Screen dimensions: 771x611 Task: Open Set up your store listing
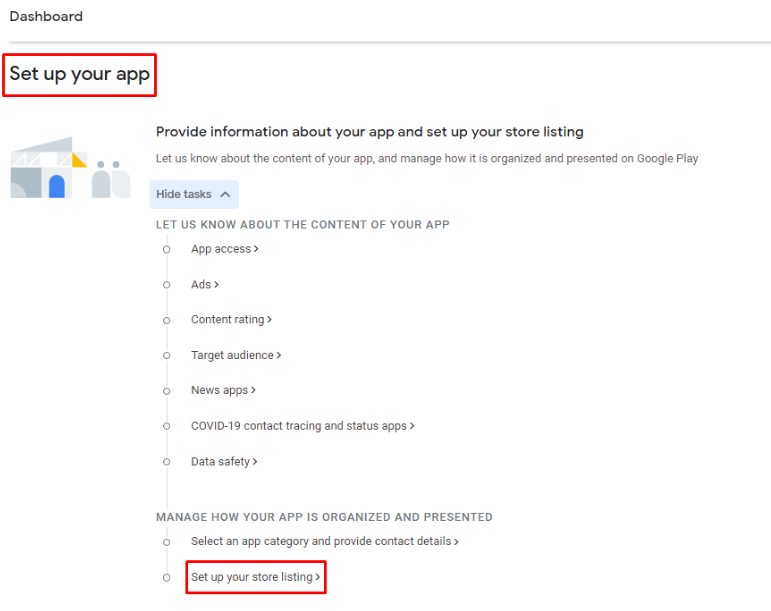click(x=253, y=577)
